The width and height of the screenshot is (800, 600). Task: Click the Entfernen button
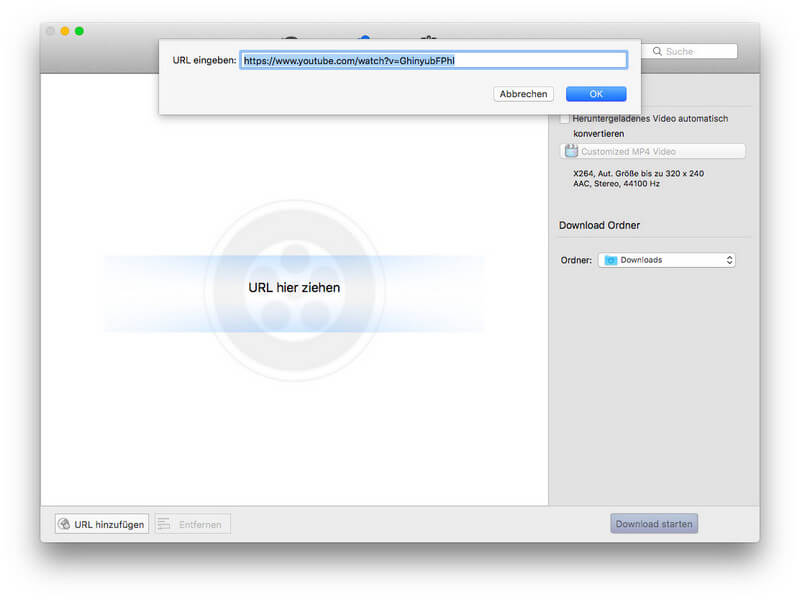click(193, 523)
